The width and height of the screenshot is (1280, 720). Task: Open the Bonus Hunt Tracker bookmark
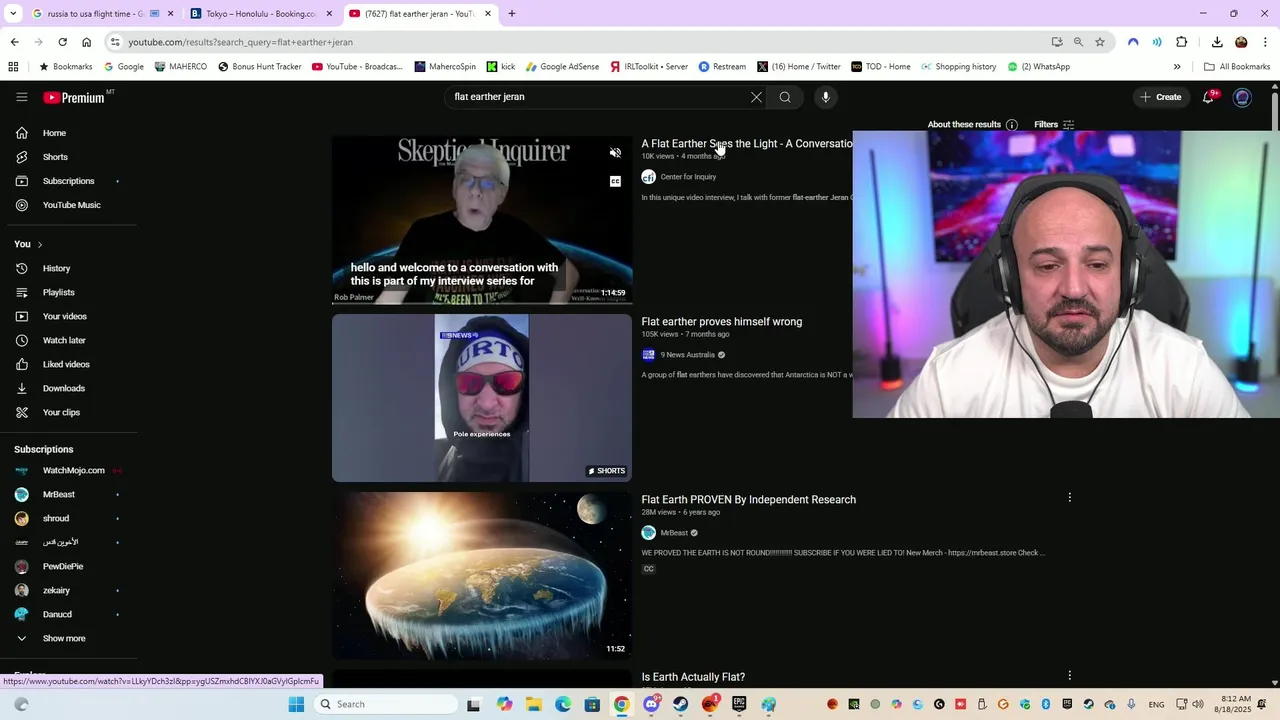[260, 67]
